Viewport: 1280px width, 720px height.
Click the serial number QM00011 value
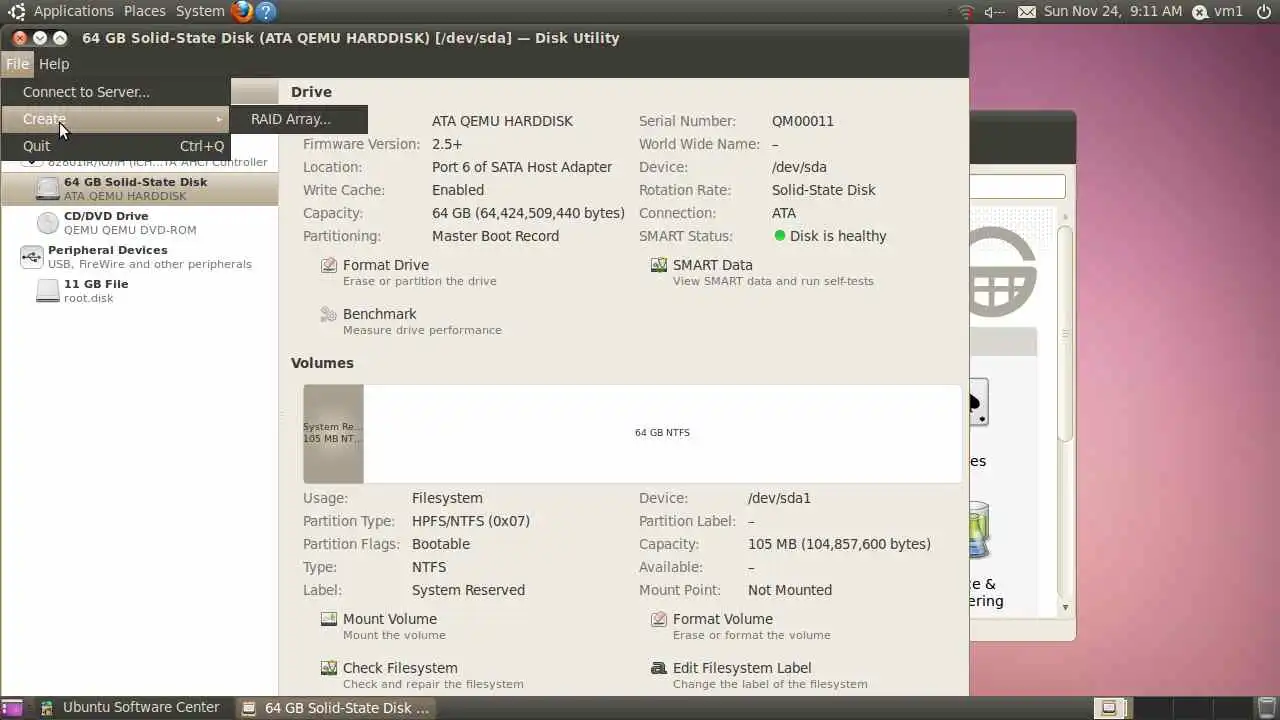point(802,121)
